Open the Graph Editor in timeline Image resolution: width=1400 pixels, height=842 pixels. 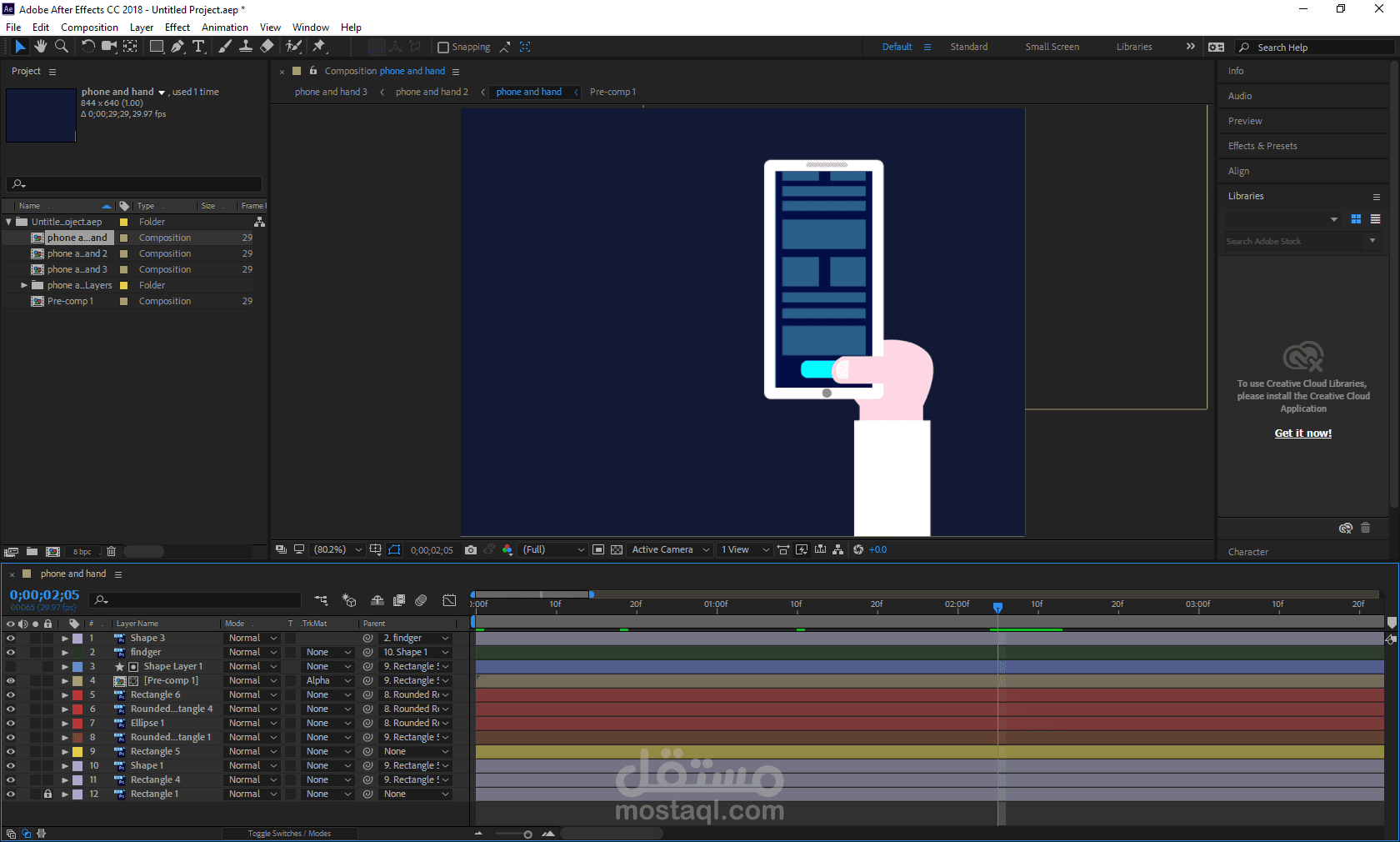pyautogui.click(x=449, y=600)
